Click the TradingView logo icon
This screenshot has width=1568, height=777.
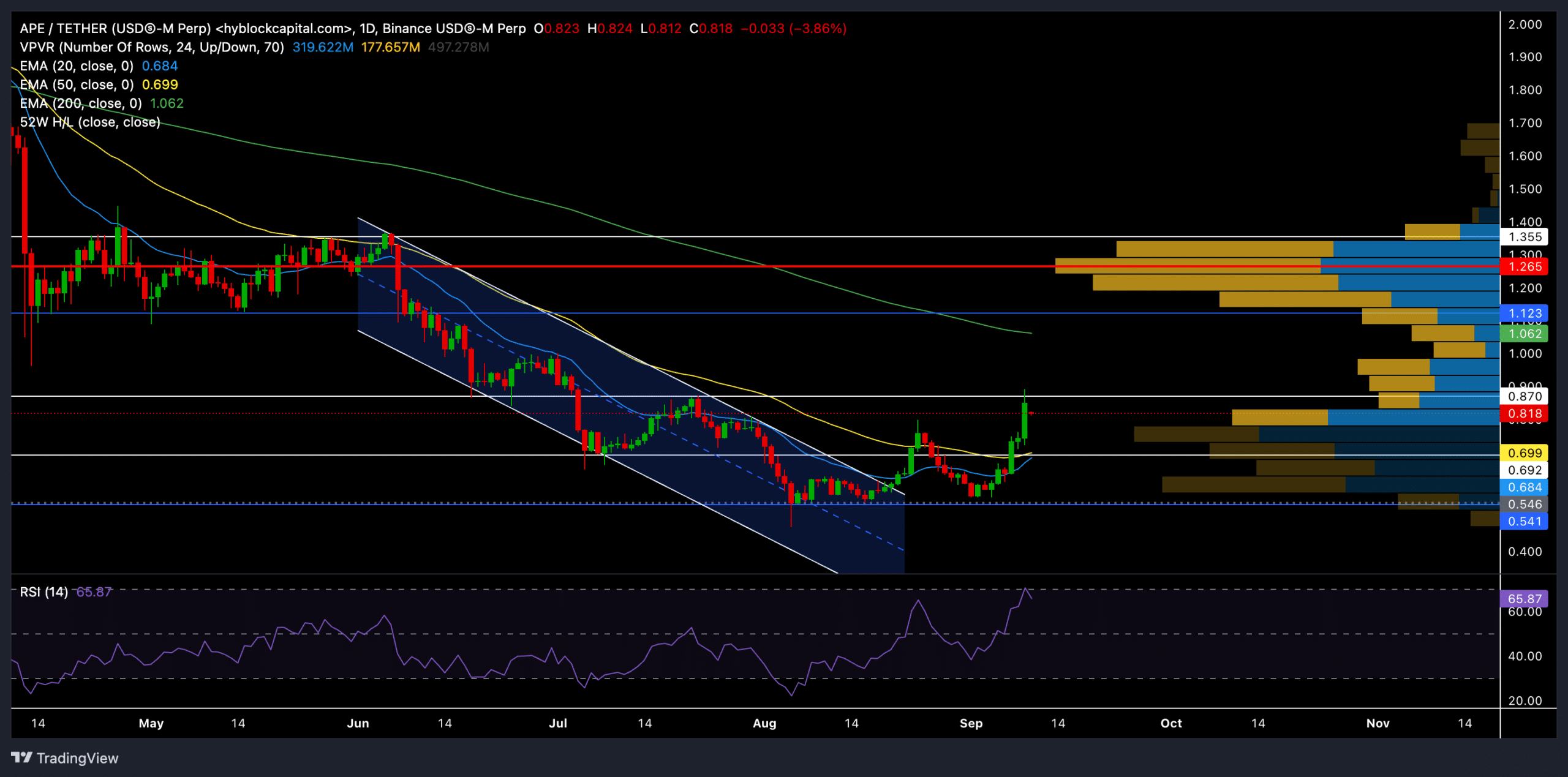pos(21,757)
